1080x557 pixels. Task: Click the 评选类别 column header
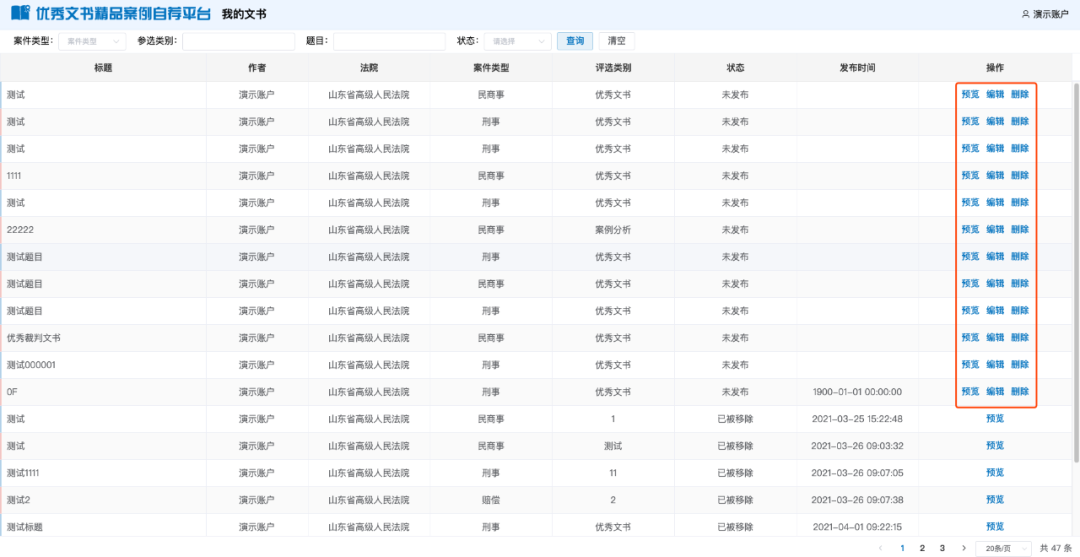click(x=613, y=67)
